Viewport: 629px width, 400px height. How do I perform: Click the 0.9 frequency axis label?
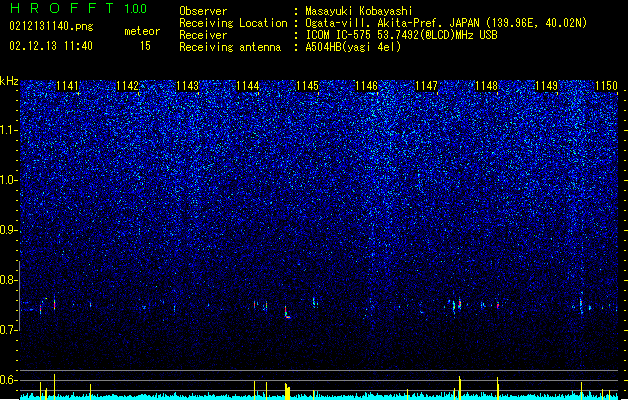tap(8, 230)
